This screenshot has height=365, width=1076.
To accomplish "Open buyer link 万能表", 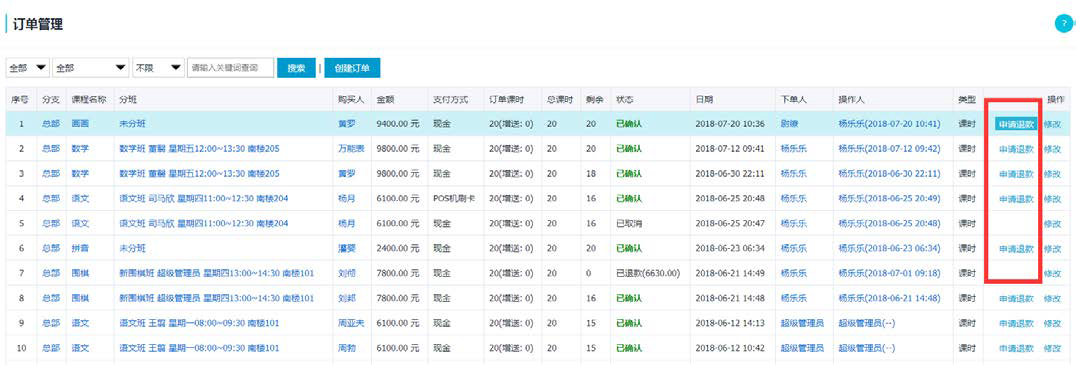I will pyautogui.click(x=350, y=149).
